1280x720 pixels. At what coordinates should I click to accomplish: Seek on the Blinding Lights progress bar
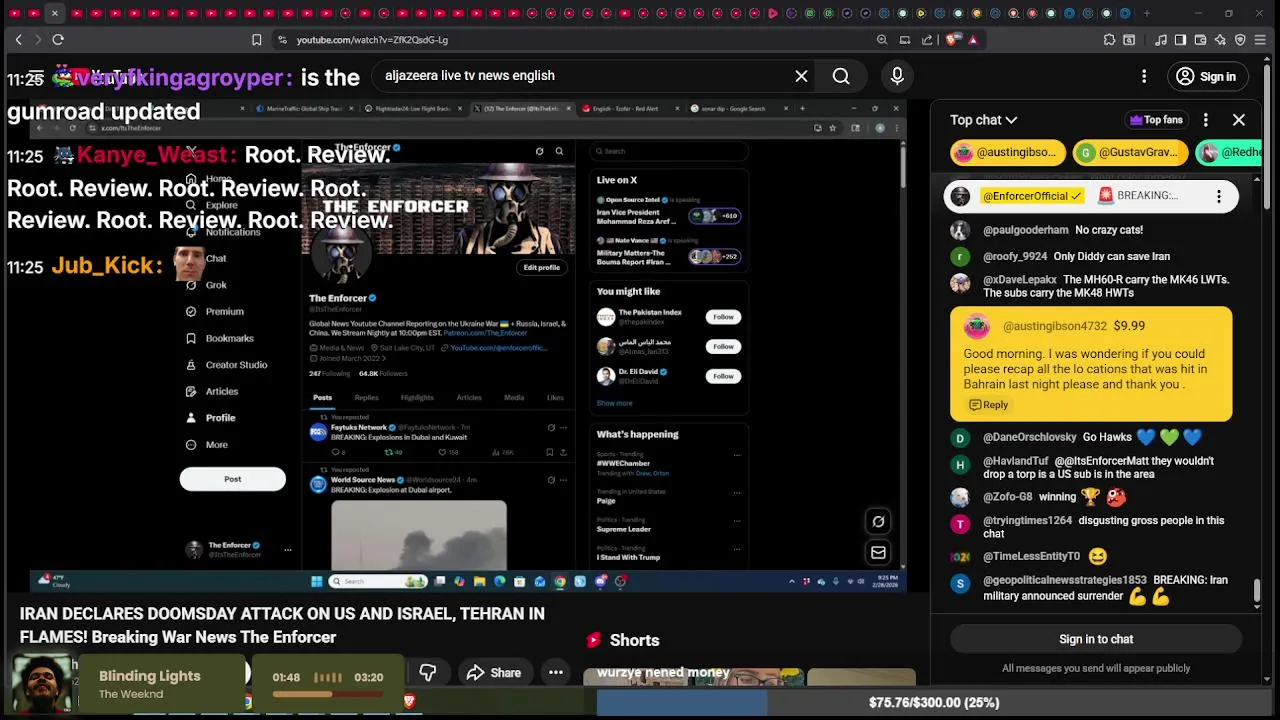328,694
